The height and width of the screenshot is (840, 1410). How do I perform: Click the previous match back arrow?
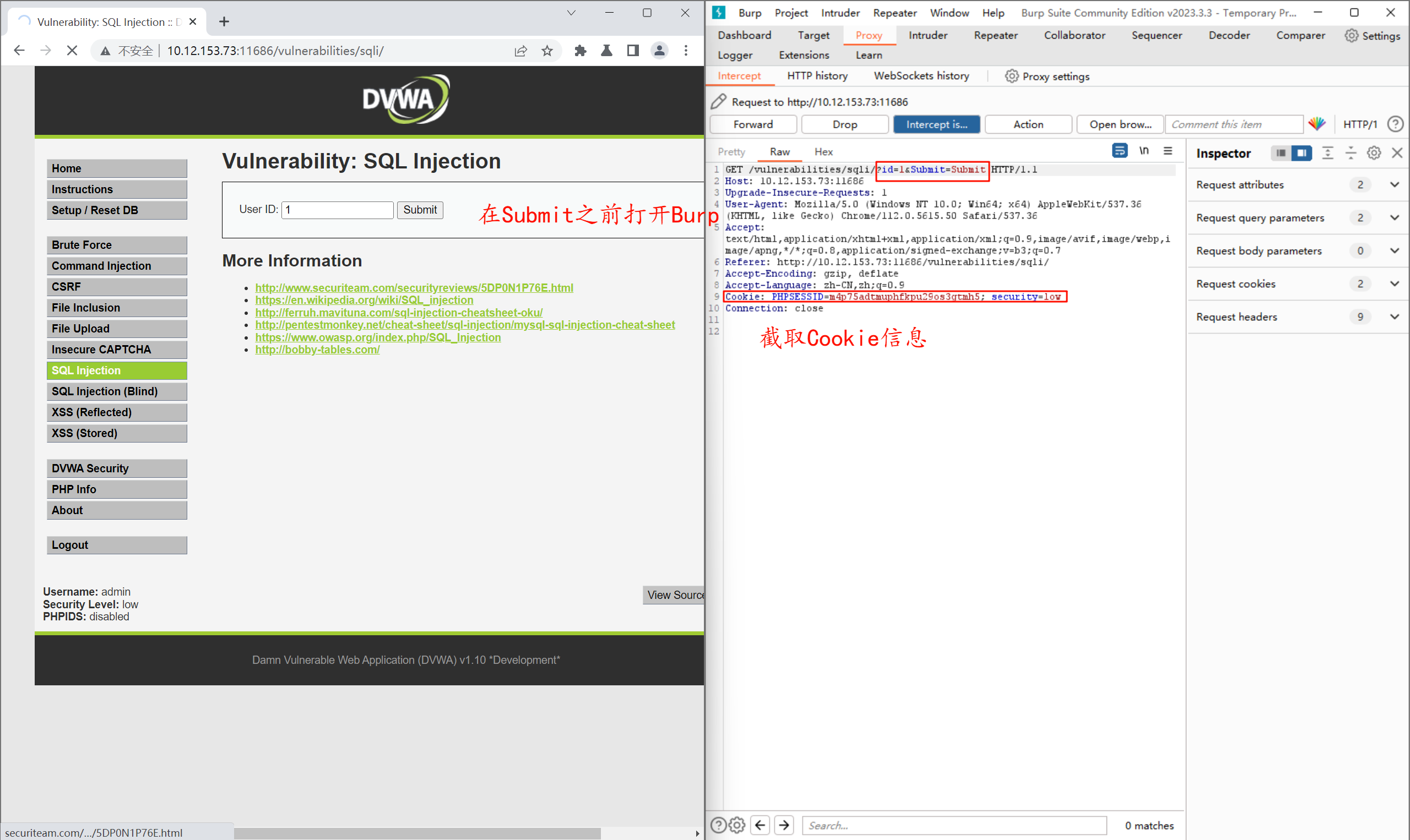[760, 825]
